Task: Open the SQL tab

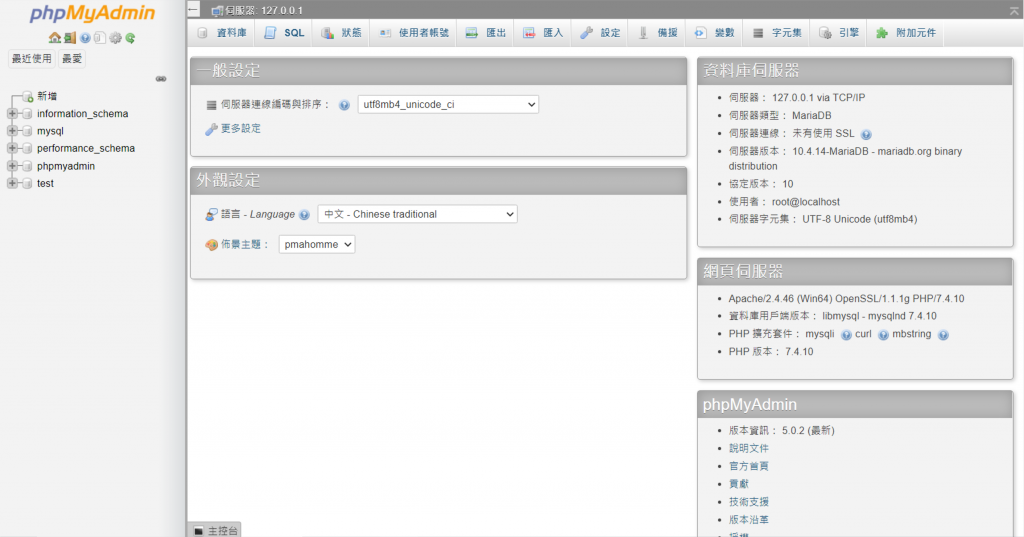Action: coord(284,33)
